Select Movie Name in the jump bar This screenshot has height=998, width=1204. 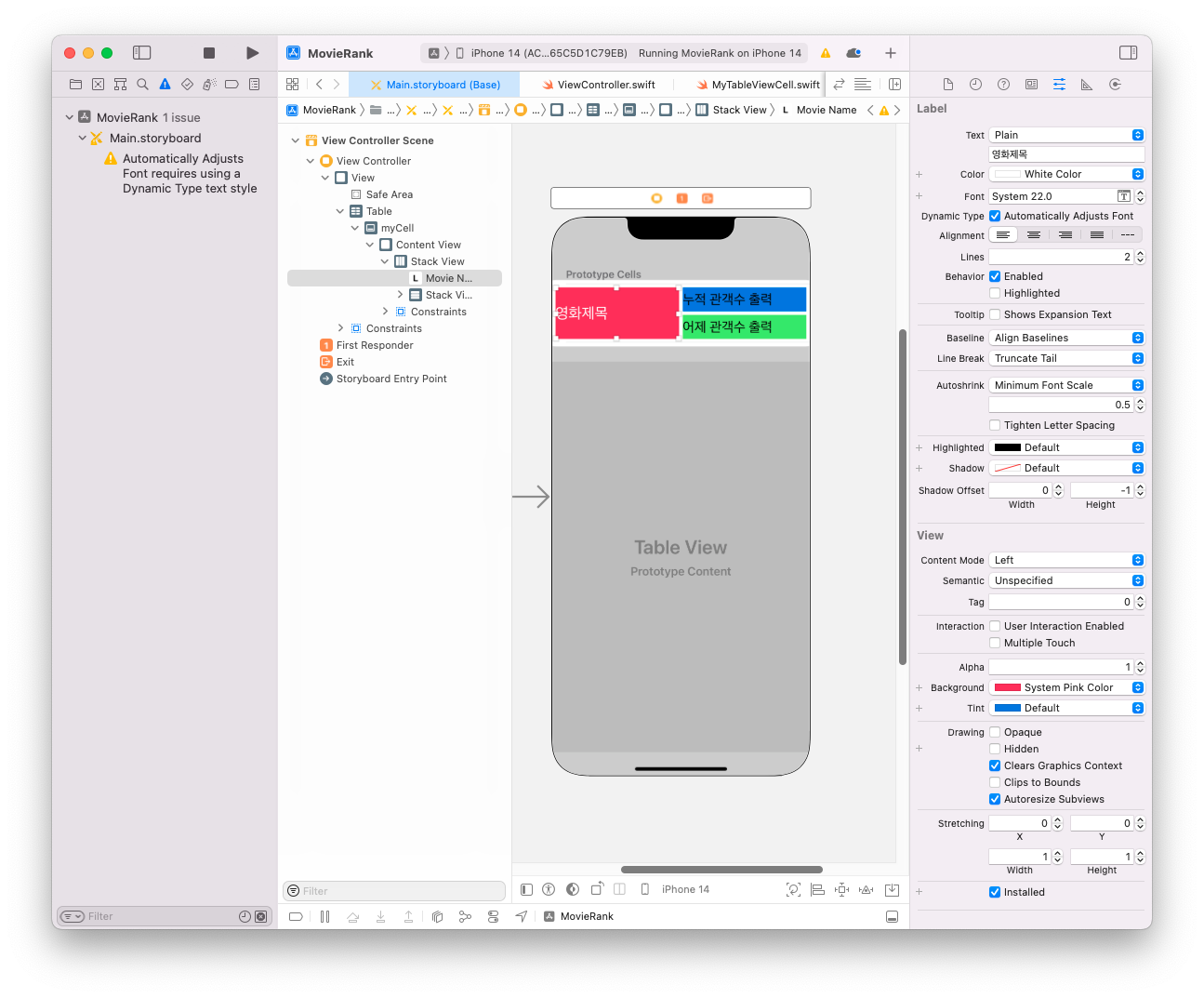[x=818, y=110]
